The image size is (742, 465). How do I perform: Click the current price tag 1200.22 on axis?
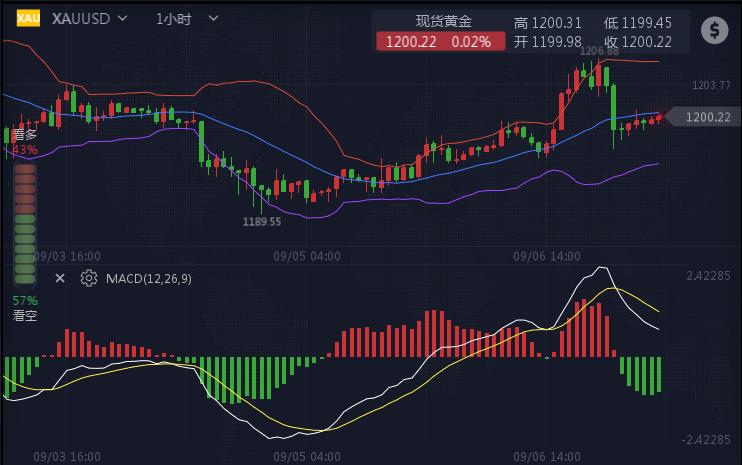tap(707, 117)
